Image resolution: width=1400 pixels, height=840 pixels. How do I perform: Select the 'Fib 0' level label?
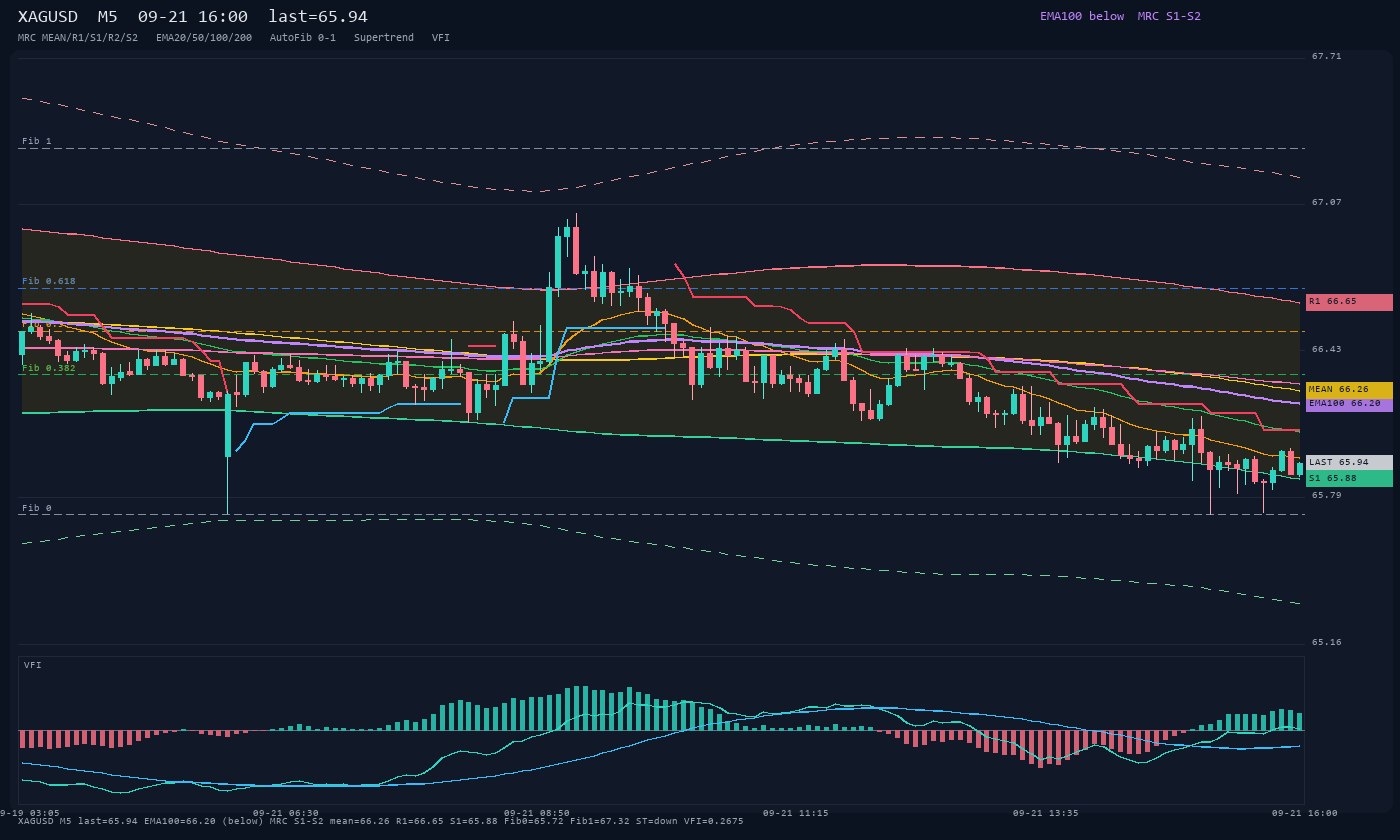(37, 508)
